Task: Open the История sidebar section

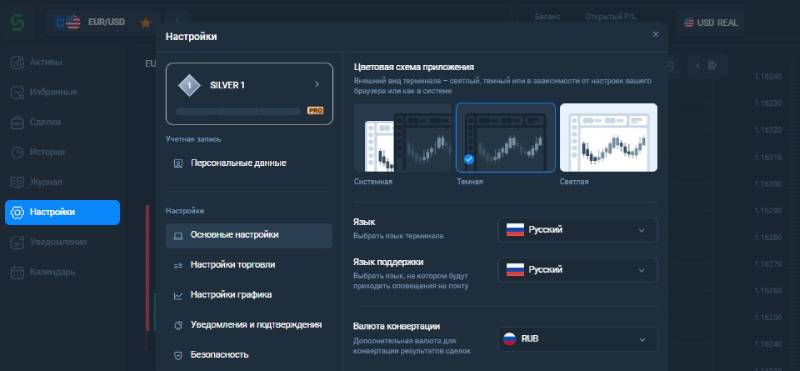Action: [62, 152]
